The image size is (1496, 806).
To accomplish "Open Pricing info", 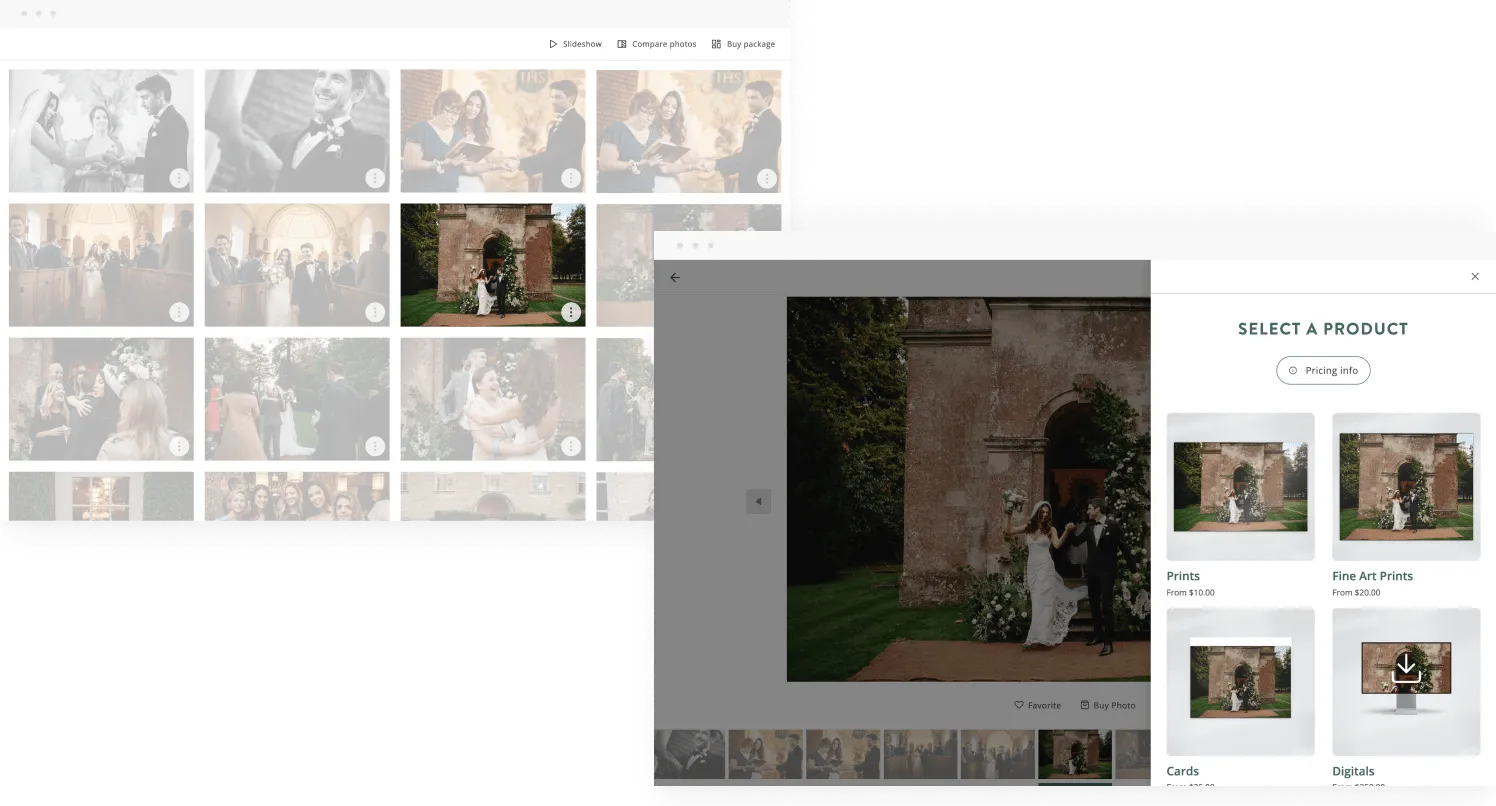I will (1323, 370).
